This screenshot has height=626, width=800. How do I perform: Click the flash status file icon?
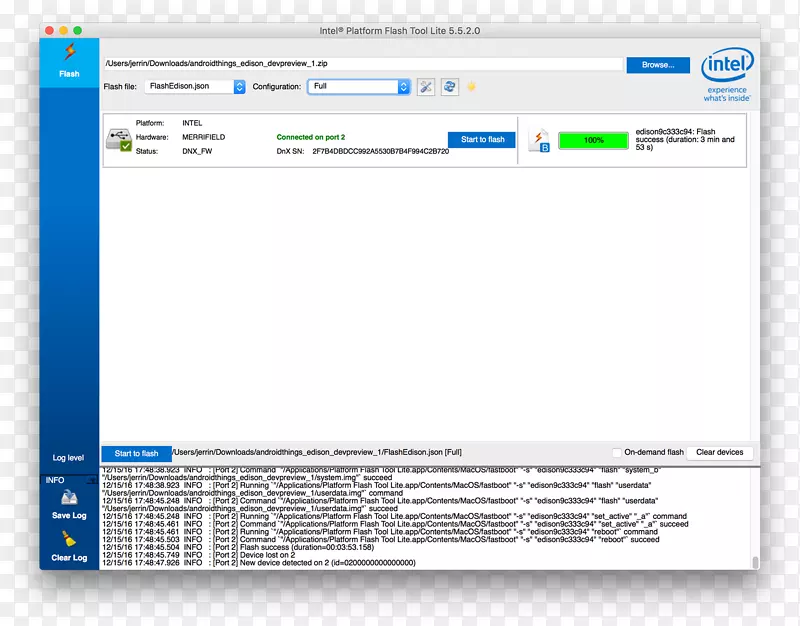(539, 141)
